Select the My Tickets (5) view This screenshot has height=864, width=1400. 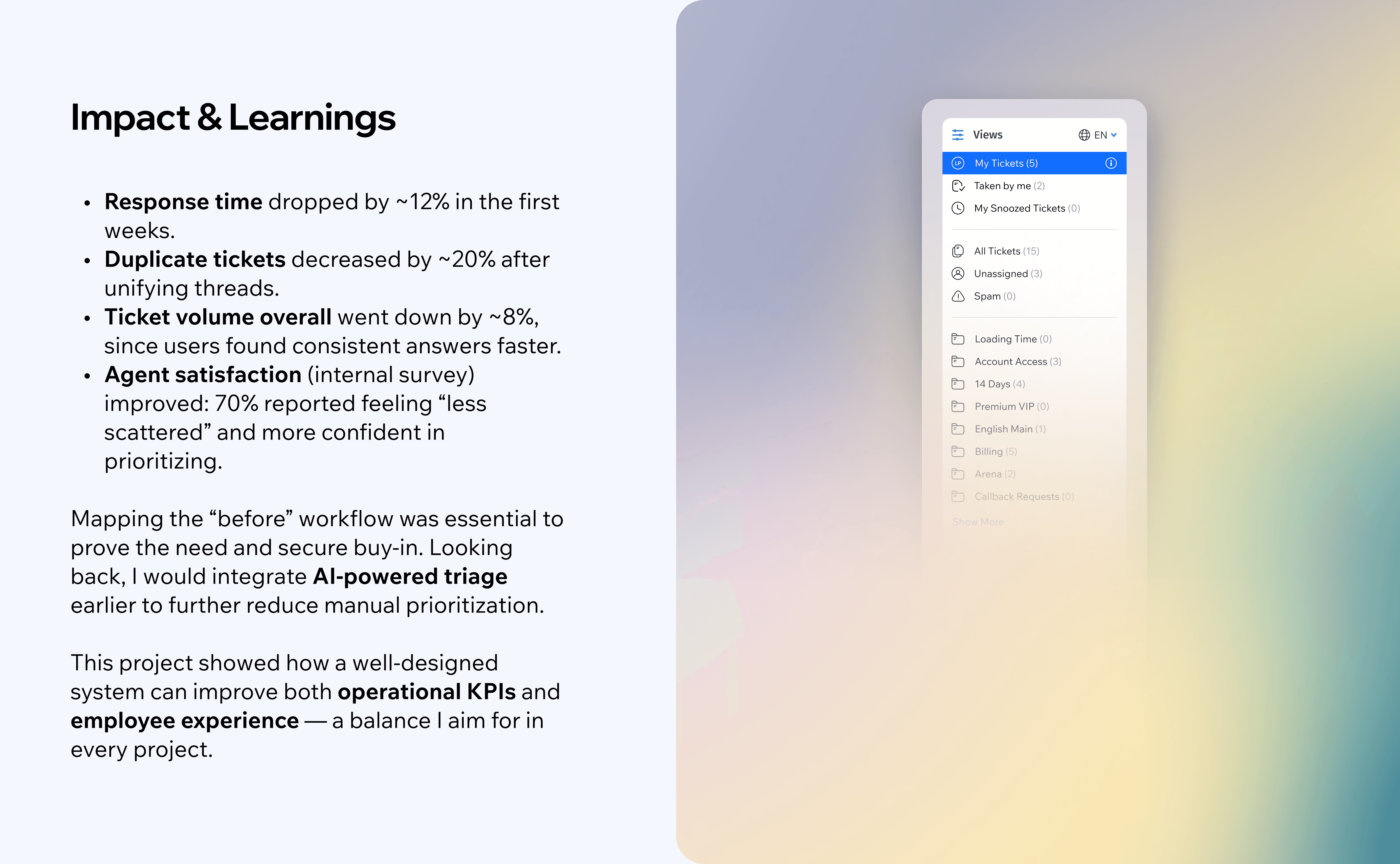point(1006,163)
